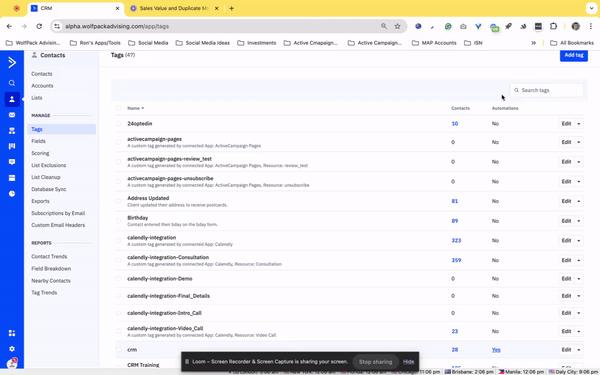Screen dimensions: 600x375
Task: Click Edit for the Birthday tag
Action: pyautogui.click(x=566, y=221)
